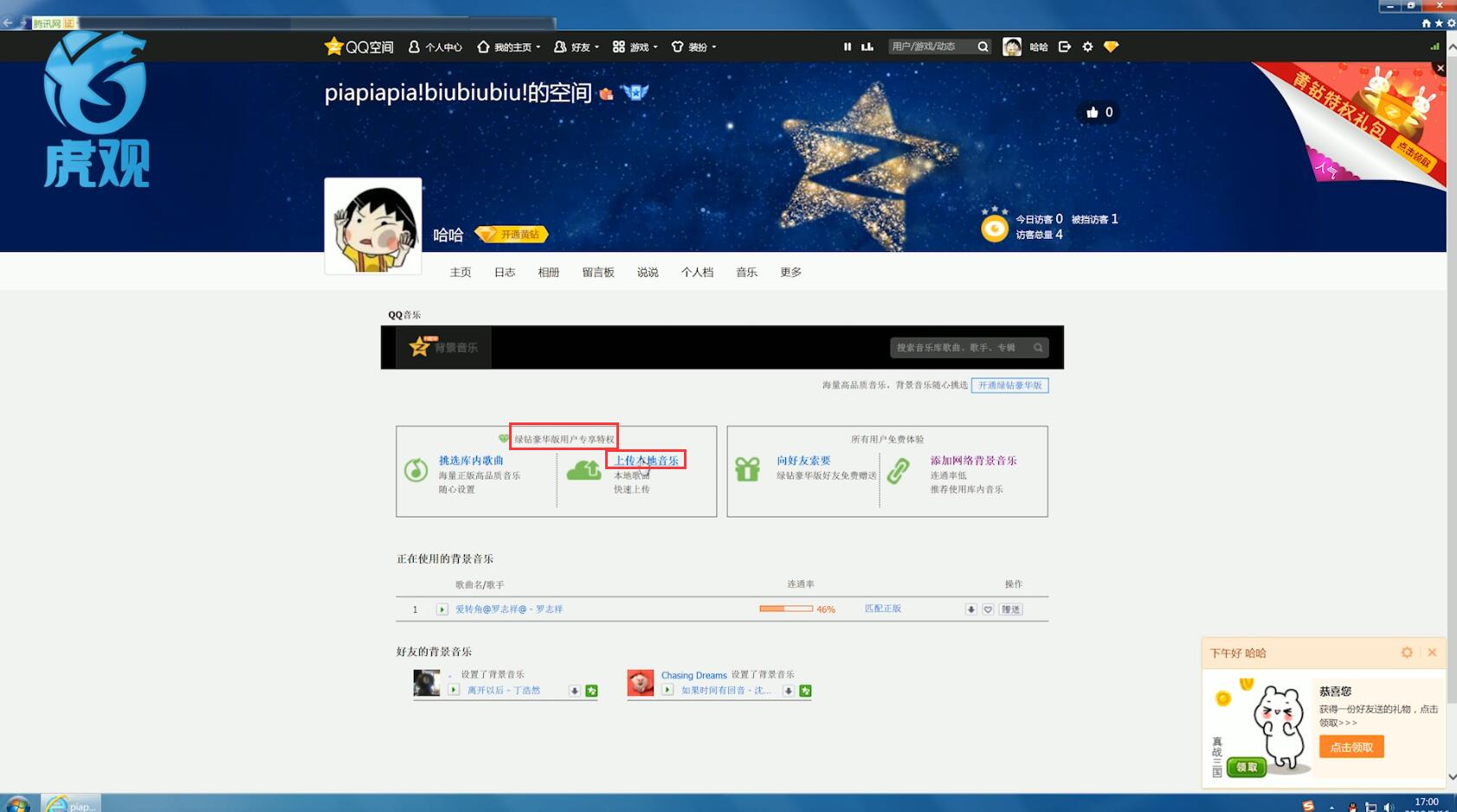
Task: Open the 个人档 tab
Action: [x=698, y=272]
